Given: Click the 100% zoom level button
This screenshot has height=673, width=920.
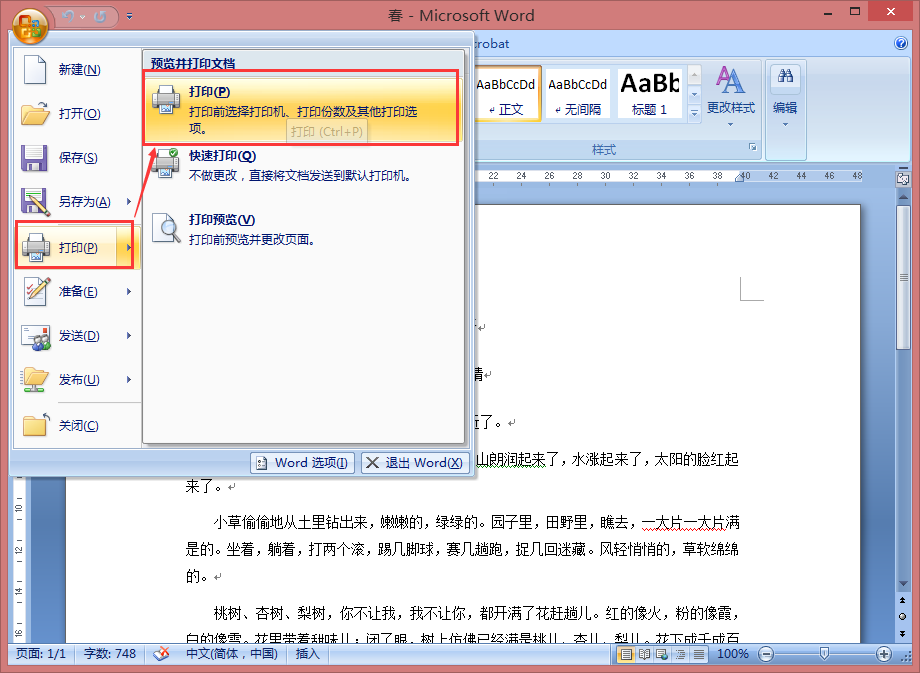Looking at the screenshot, I should click(732, 654).
